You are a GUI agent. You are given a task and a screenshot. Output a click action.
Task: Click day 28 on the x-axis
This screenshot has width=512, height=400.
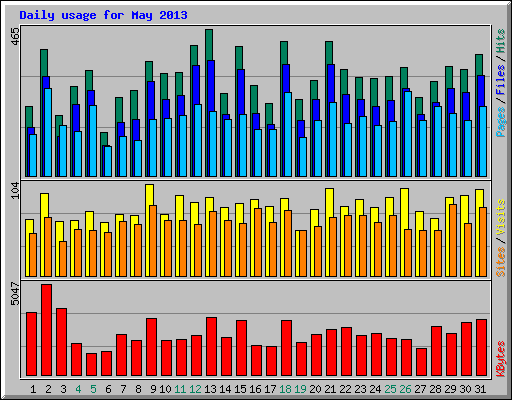(435, 389)
